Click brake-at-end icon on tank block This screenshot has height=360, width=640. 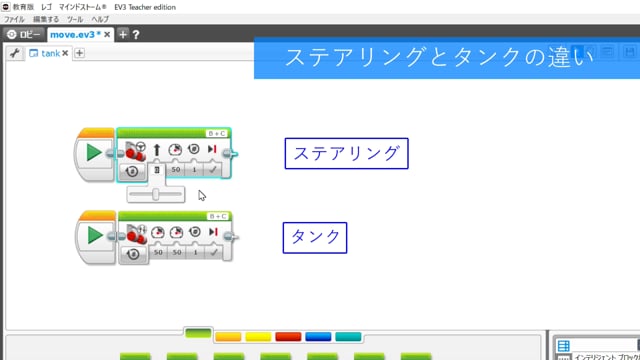[x=213, y=232]
